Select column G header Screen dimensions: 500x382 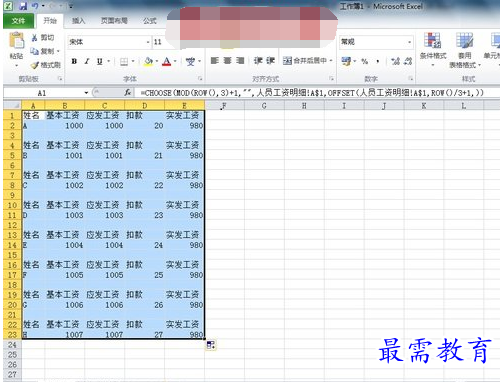tap(264, 105)
